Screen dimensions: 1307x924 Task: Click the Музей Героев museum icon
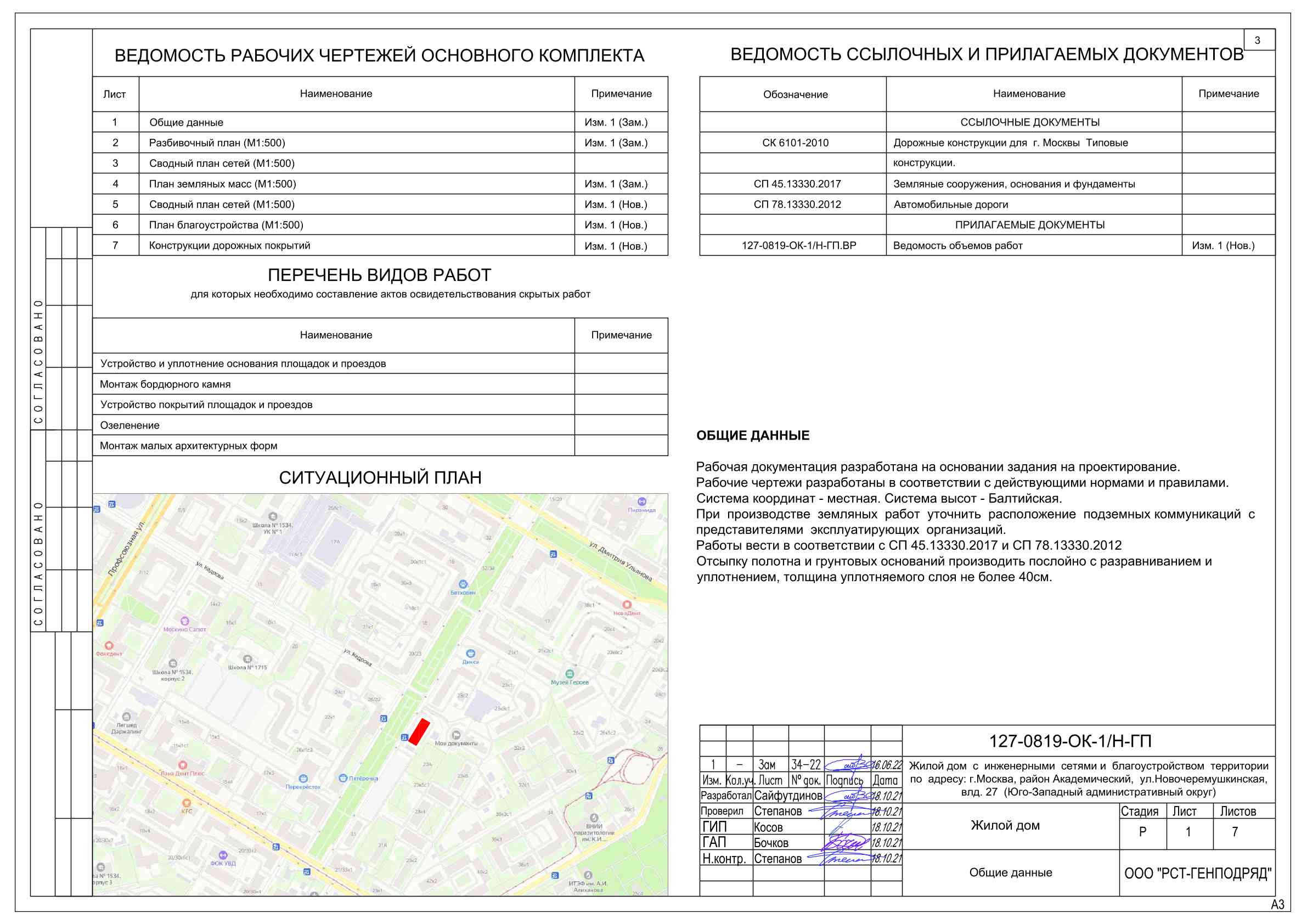569,674
